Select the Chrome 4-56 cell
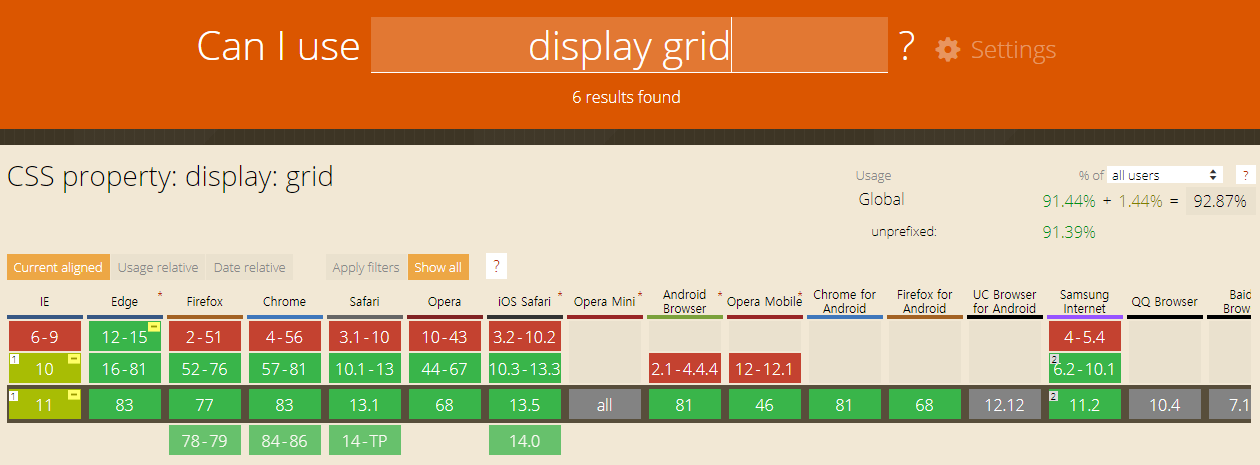 click(285, 337)
